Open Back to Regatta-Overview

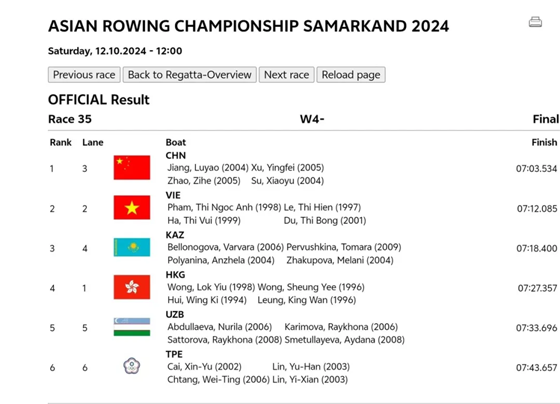[190, 75]
